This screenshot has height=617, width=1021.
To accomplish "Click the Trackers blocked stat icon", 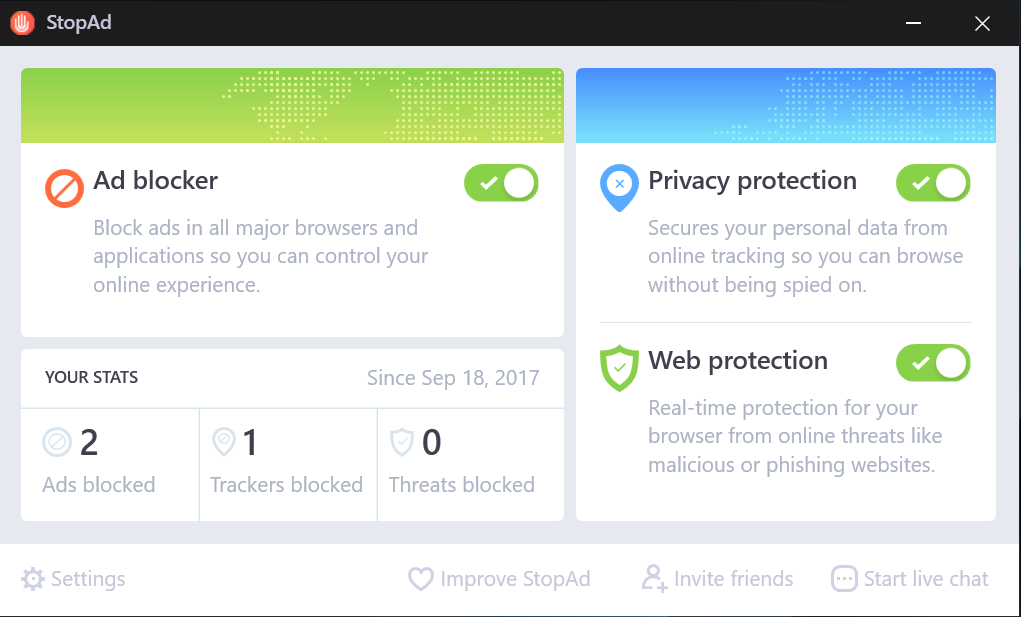I will tap(224, 442).
